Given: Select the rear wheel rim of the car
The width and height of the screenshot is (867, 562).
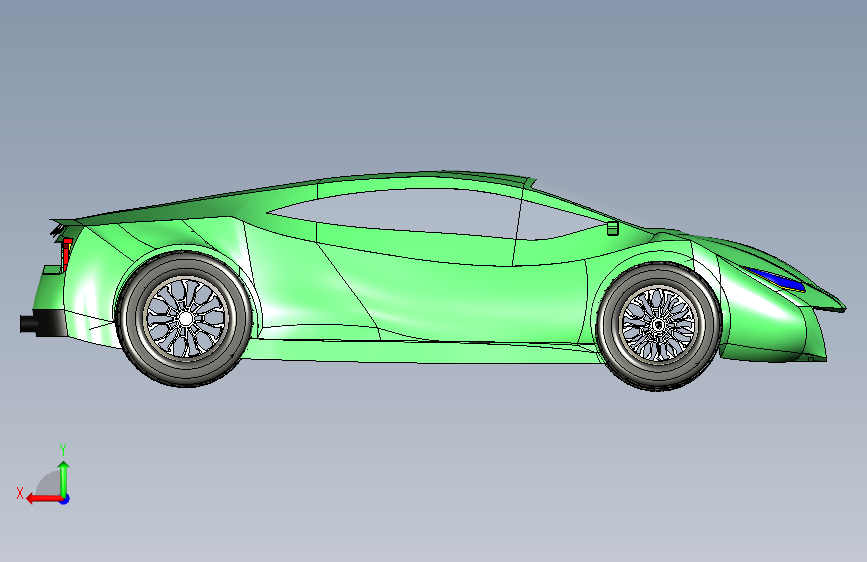Looking at the screenshot, I should (185, 318).
